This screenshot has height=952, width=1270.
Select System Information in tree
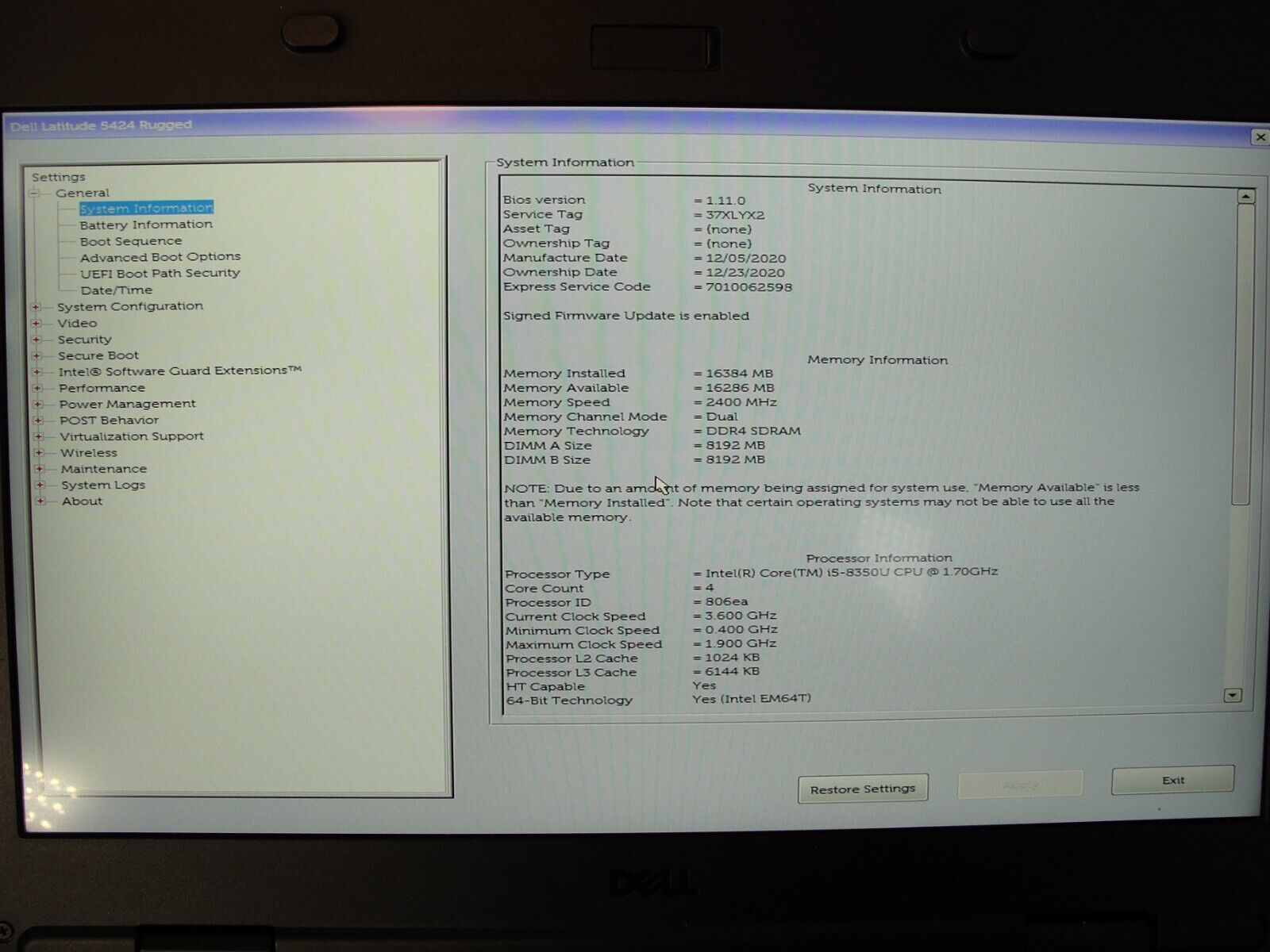146,208
